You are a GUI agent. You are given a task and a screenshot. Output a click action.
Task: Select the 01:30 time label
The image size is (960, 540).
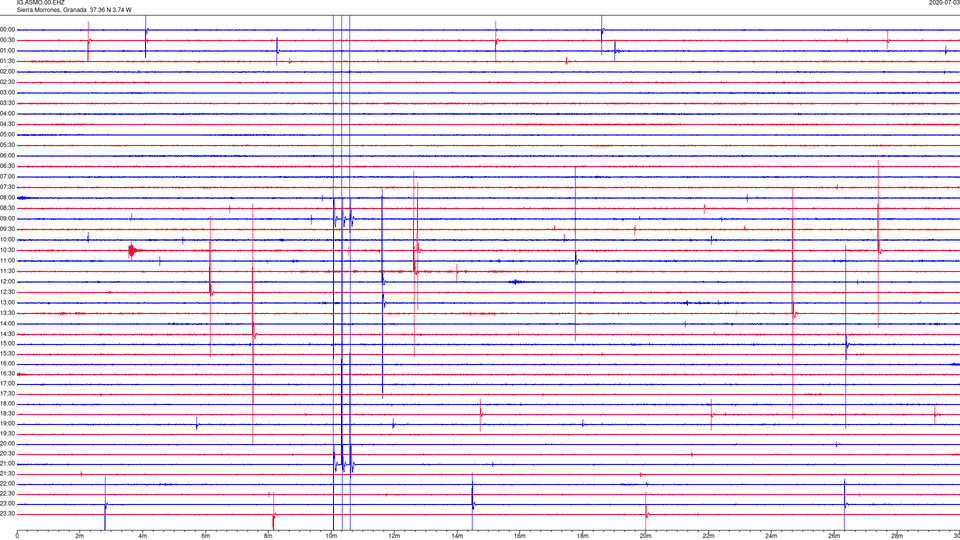[x=7, y=61]
